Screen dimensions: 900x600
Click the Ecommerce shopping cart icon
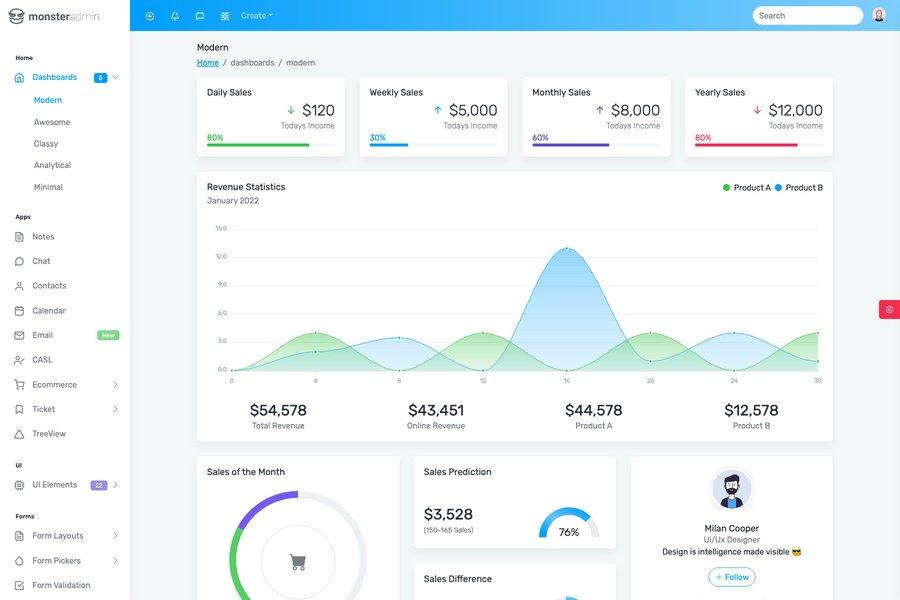[x=17, y=382]
